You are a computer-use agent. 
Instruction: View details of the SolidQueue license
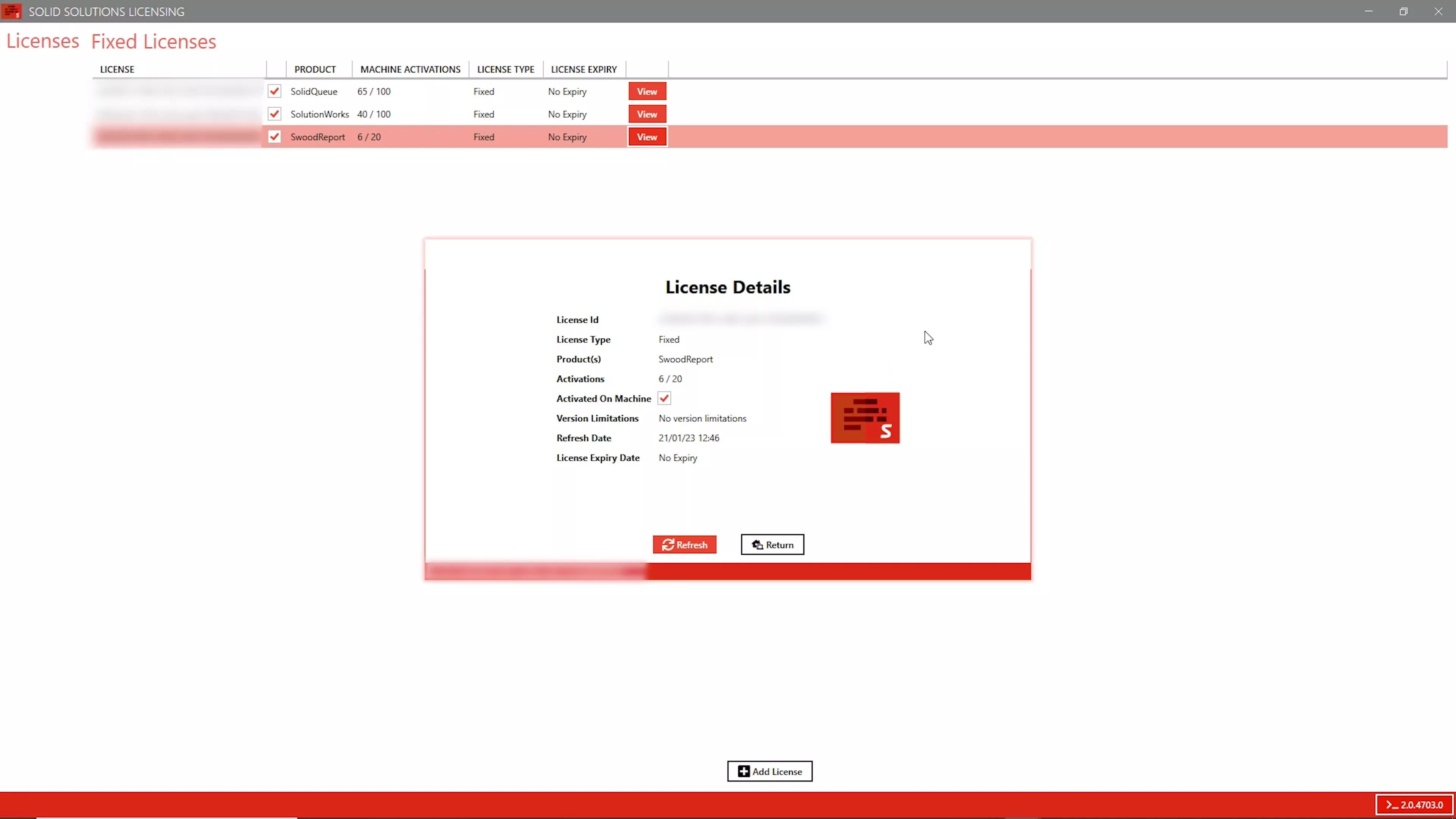pyautogui.click(x=646, y=91)
